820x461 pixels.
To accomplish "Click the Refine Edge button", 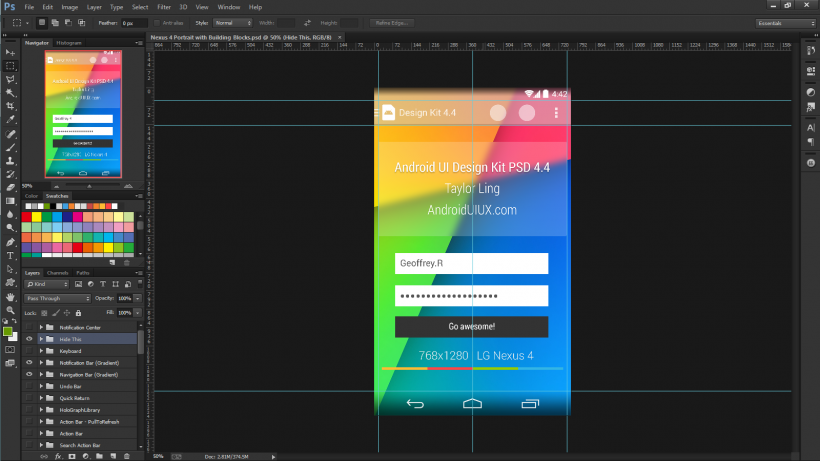I will coord(392,23).
